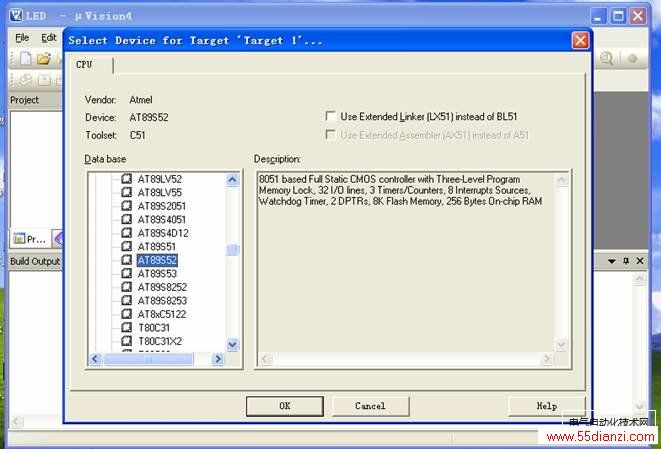Select AT89S2051 in the database list
The height and width of the screenshot is (449, 661).
[161, 206]
